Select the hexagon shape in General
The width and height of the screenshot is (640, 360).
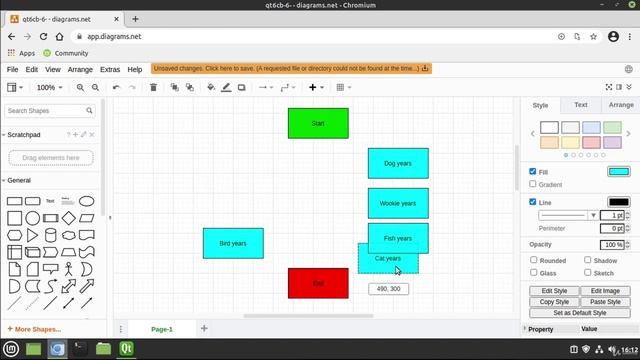point(14,236)
